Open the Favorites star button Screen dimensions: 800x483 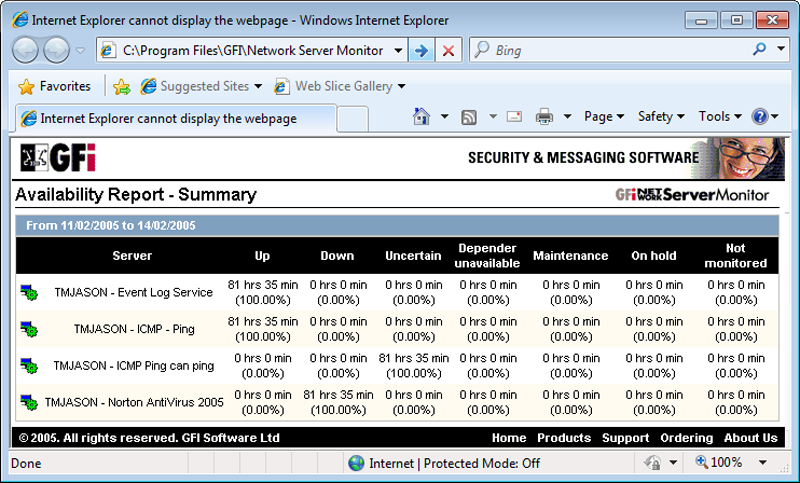(55, 86)
